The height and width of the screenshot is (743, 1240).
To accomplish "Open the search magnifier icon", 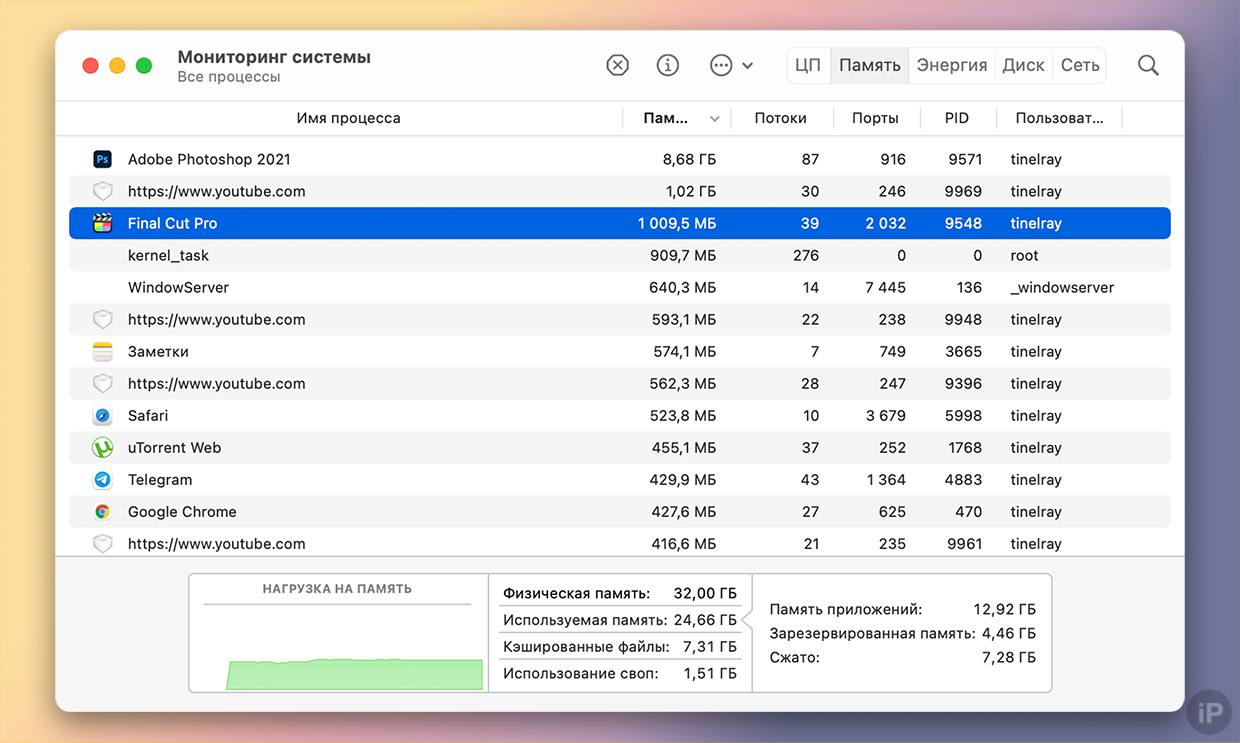I will [1148, 65].
